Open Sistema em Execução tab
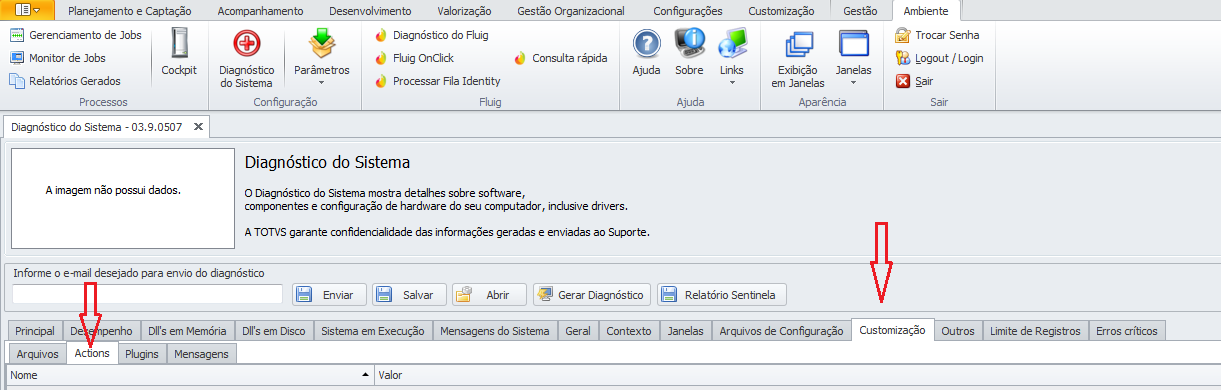 coord(373,331)
